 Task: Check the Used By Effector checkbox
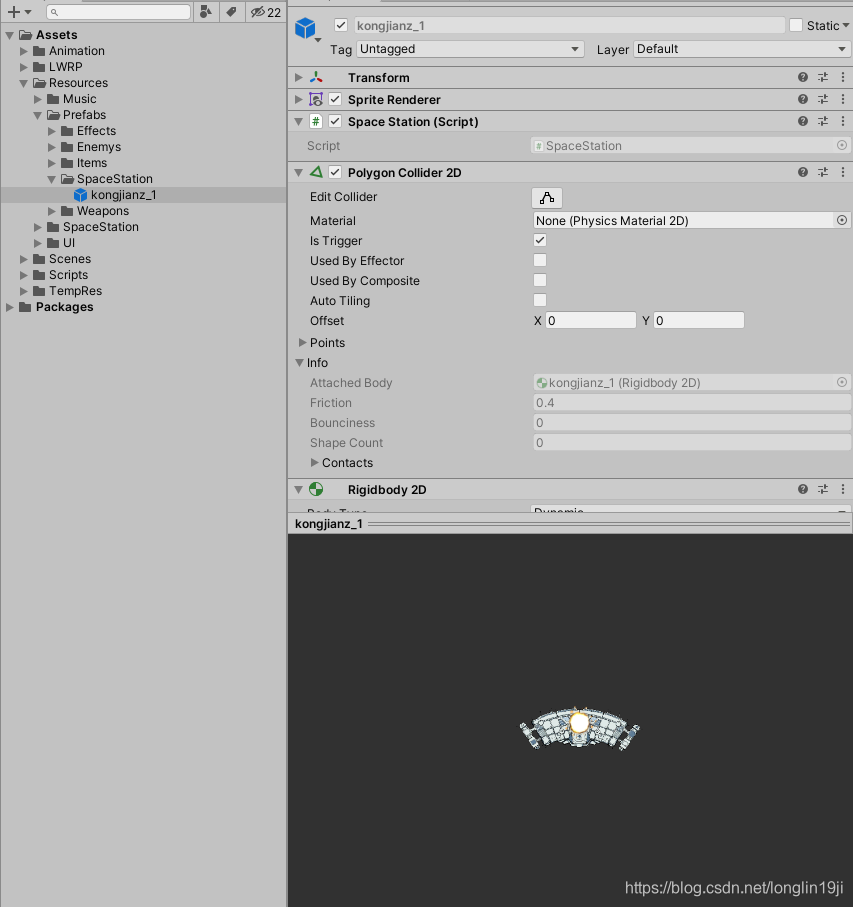tap(540, 260)
